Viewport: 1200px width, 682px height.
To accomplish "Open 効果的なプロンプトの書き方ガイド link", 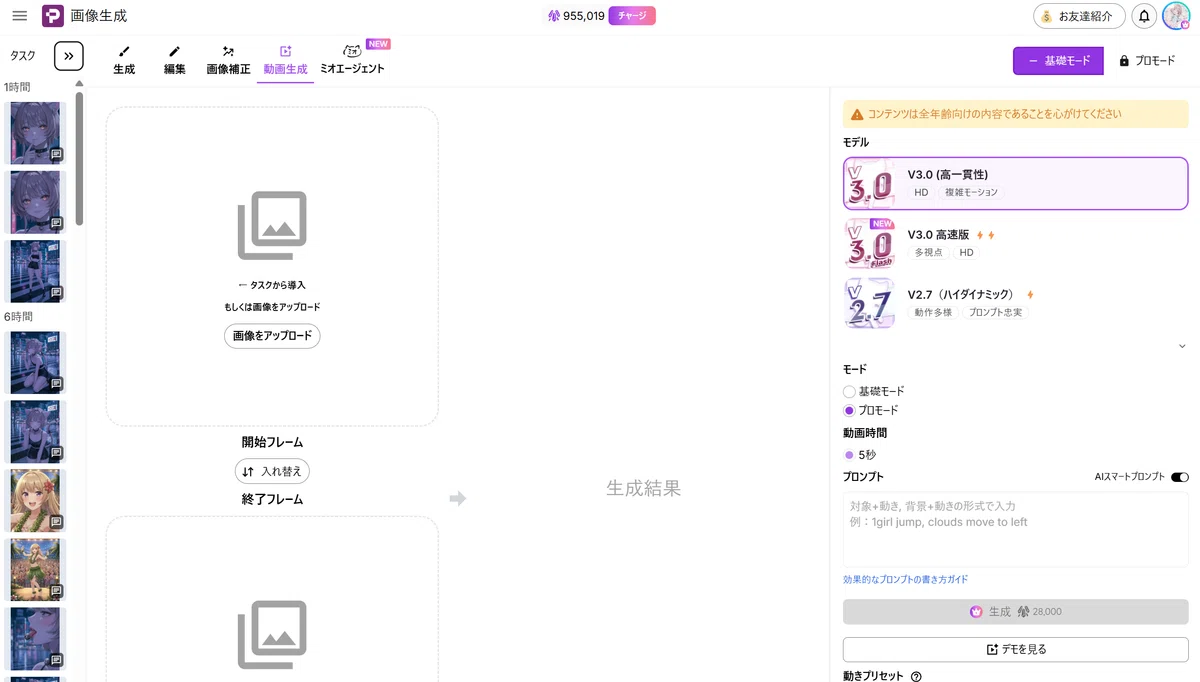I will [905, 580].
